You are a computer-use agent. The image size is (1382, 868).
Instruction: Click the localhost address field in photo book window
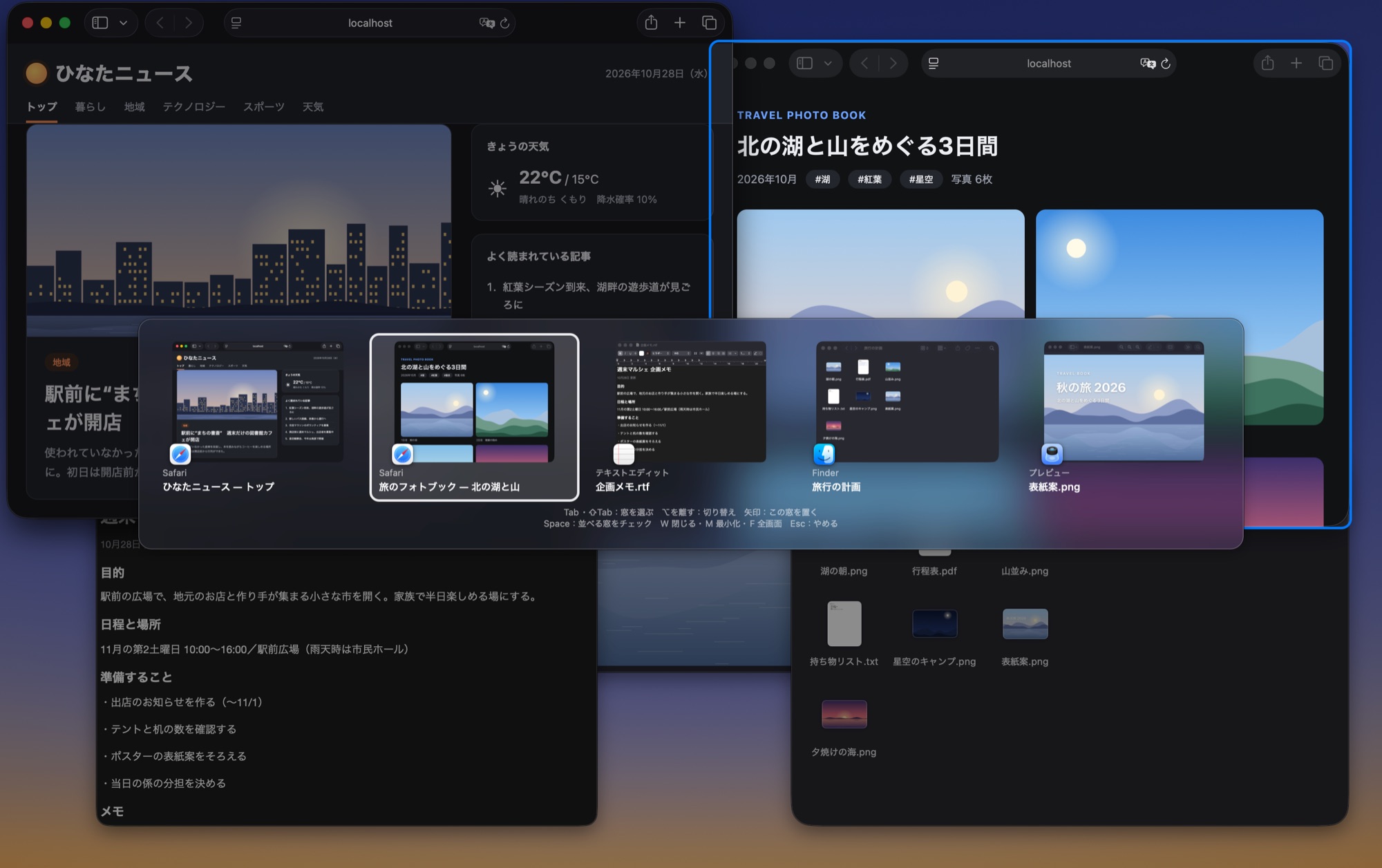click(1048, 64)
